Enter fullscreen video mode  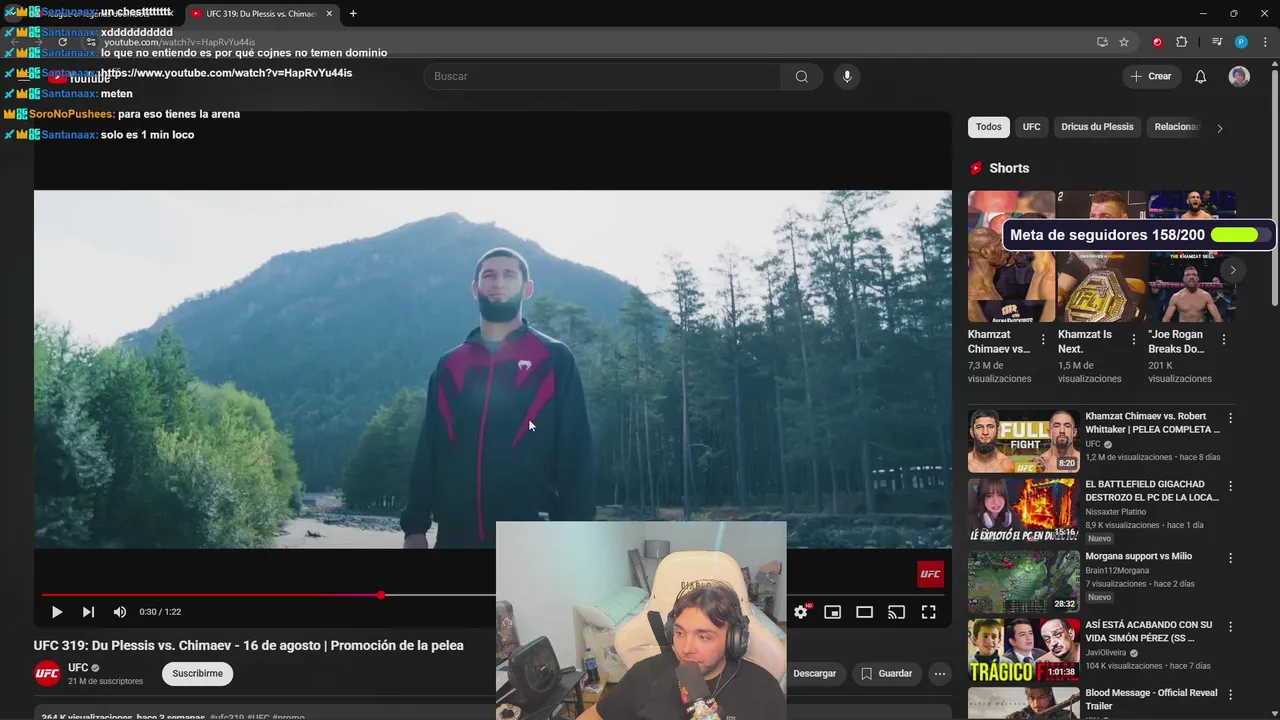pos(928,612)
